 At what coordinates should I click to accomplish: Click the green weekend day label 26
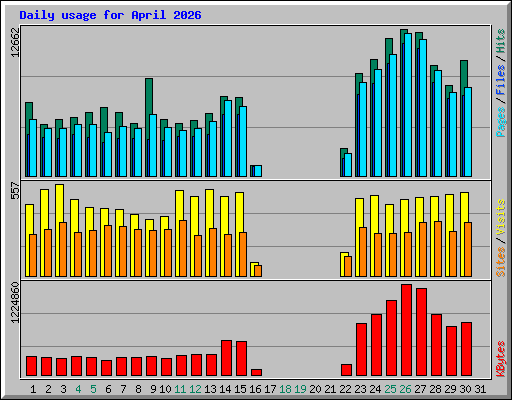click(x=405, y=389)
